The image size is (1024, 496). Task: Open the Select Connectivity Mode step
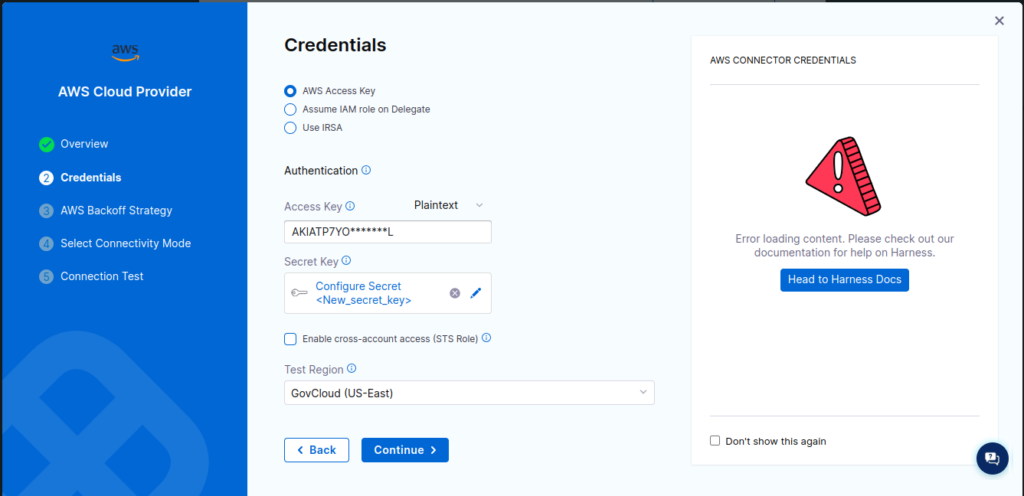point(125,243)
